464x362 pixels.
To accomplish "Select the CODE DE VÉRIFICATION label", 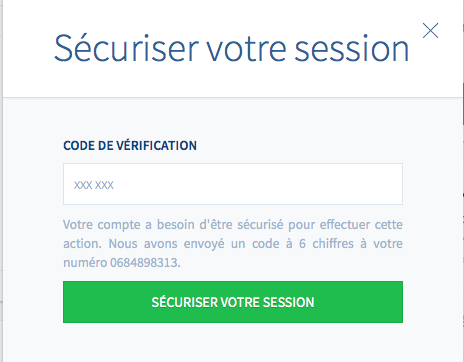I will (x=130, y=146).
